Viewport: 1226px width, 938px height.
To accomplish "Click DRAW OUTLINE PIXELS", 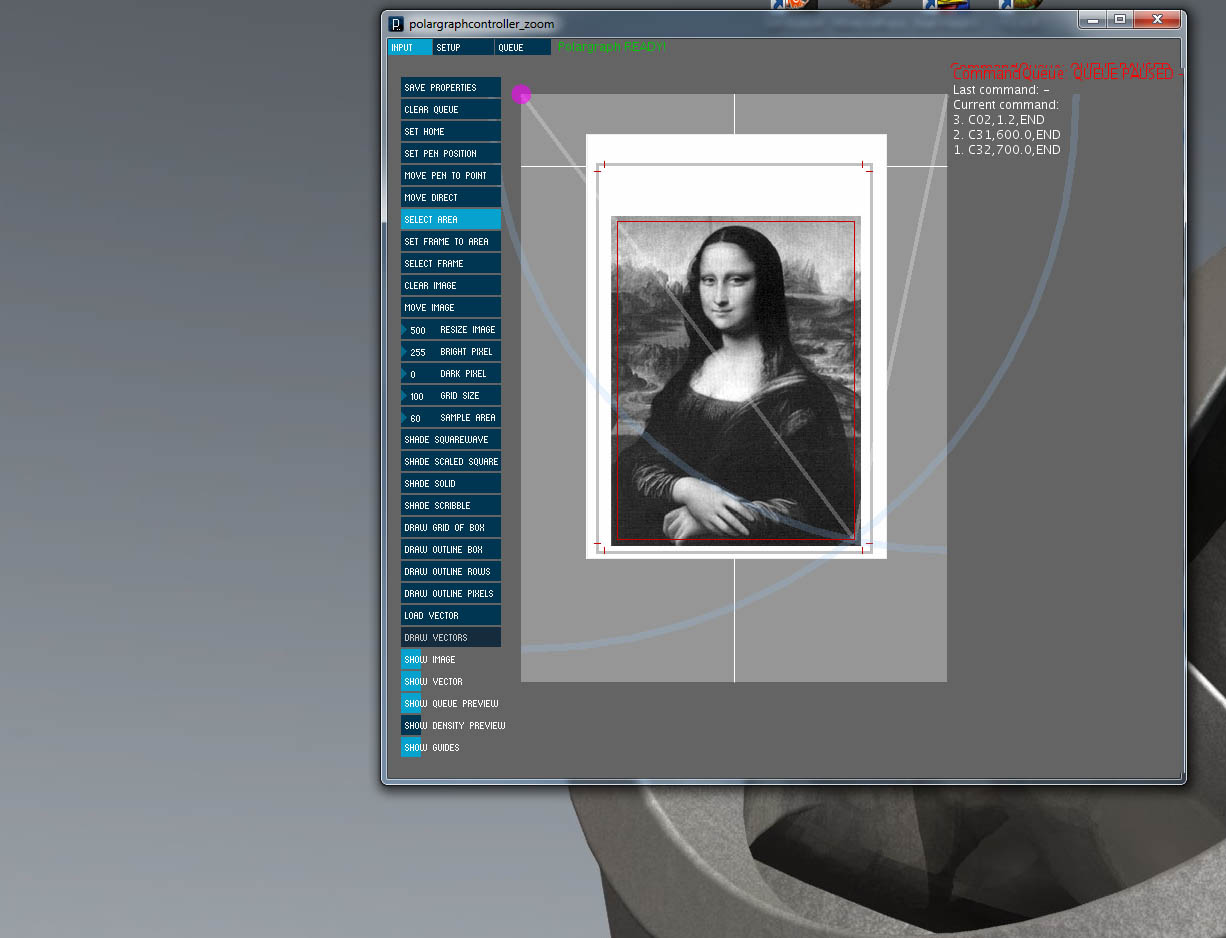I will pyautogui.click(x=450, y=593).
